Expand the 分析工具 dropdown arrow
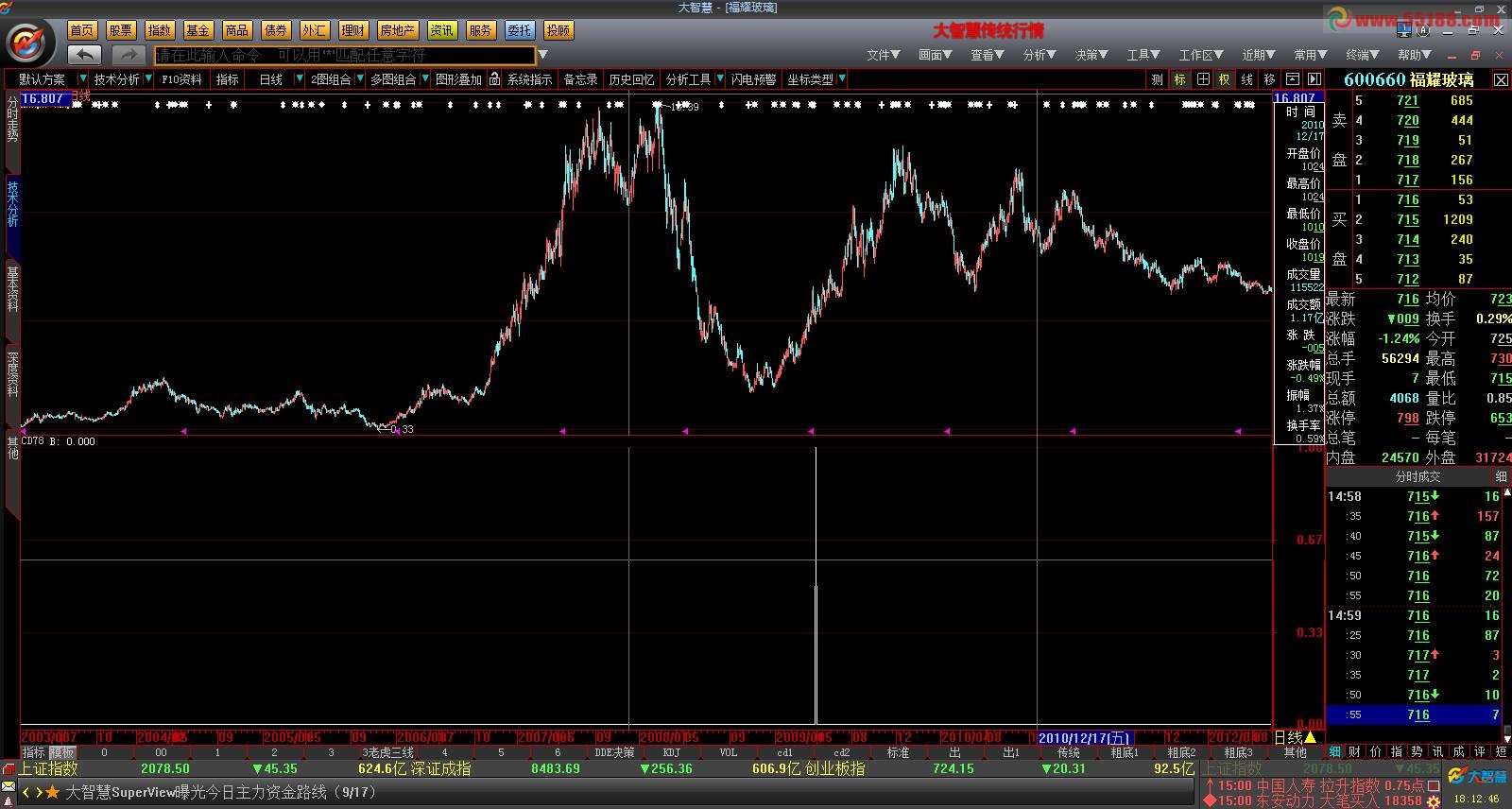The height and width of the screenshot is (809, 1512). (720, 79)
